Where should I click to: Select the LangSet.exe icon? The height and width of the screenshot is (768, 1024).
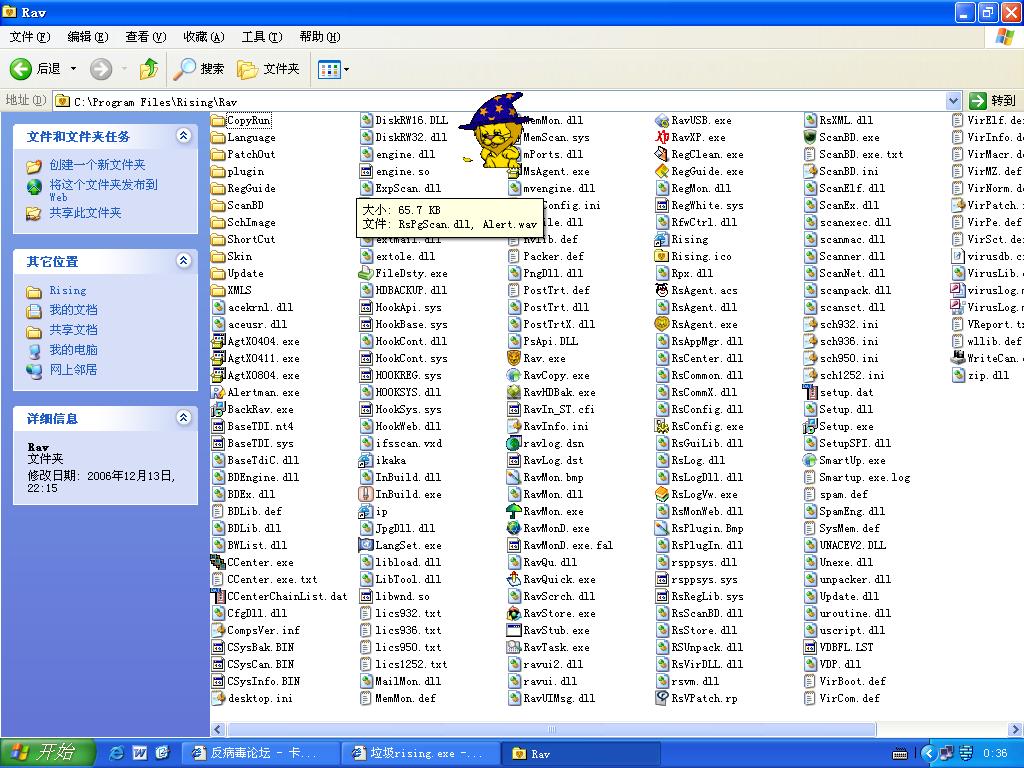366,545
